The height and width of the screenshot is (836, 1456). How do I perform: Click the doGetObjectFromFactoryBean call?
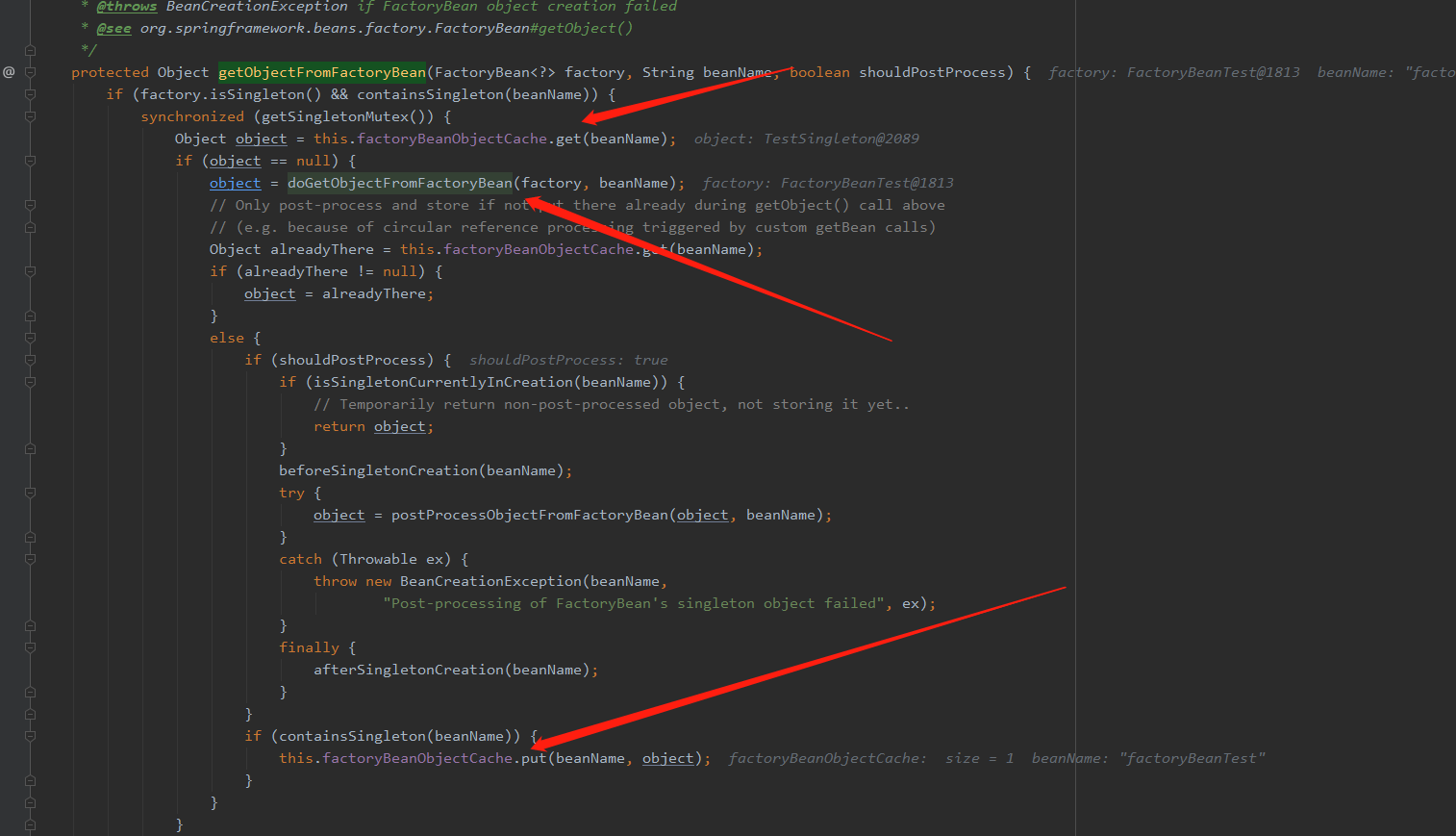[400, 183]
